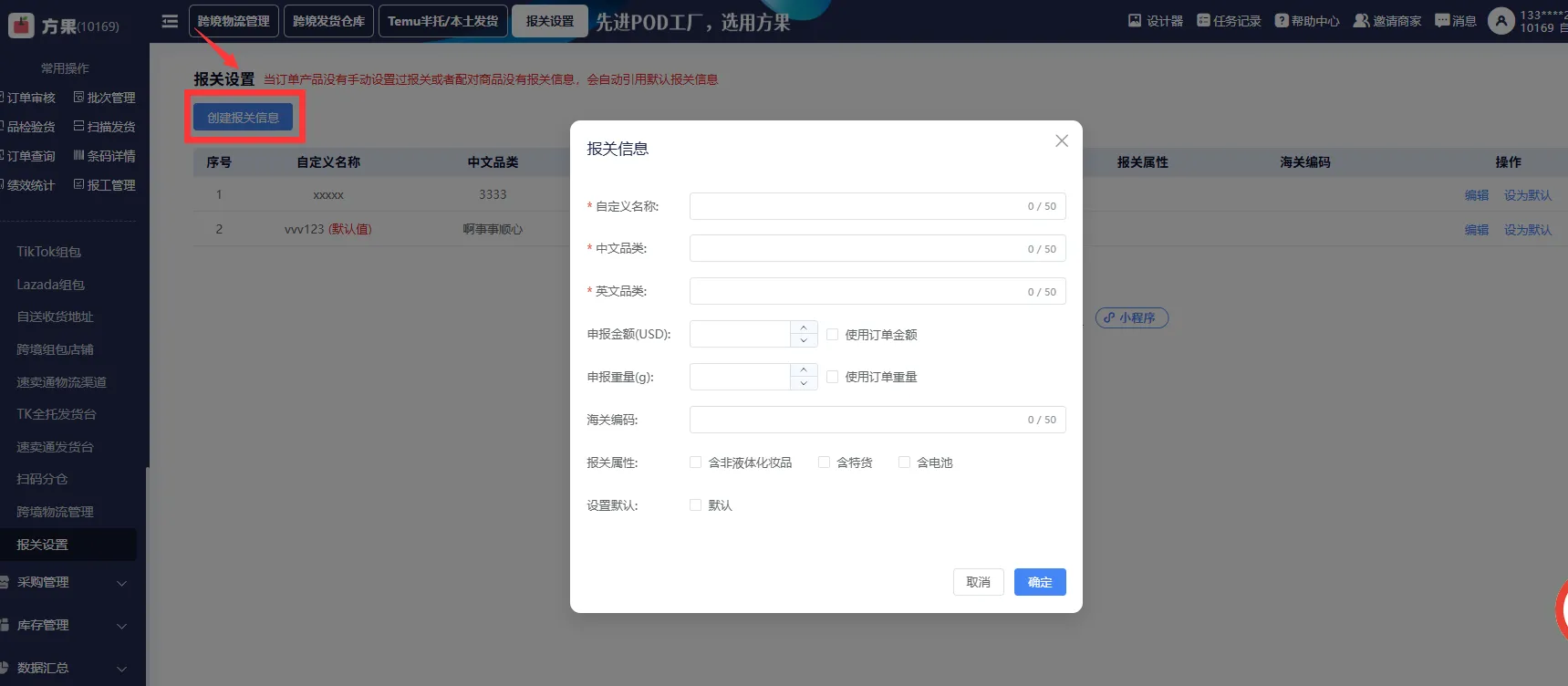The height and width of the screenshot is (686, 1568).
Task: Expand 库存管理 sidebar section
Action: (68, 625)
